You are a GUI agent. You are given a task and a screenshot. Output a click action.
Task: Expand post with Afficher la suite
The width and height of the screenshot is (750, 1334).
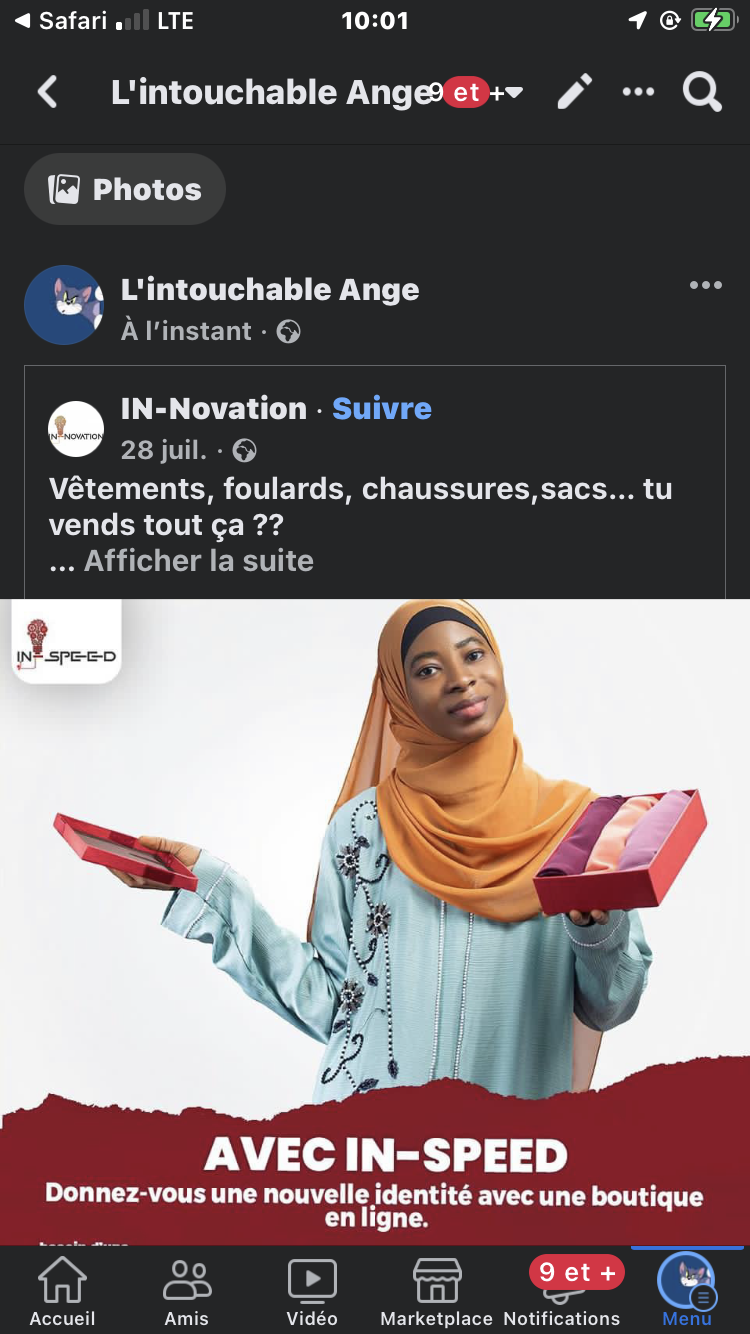pyautogui.click(x=198, y=561)
